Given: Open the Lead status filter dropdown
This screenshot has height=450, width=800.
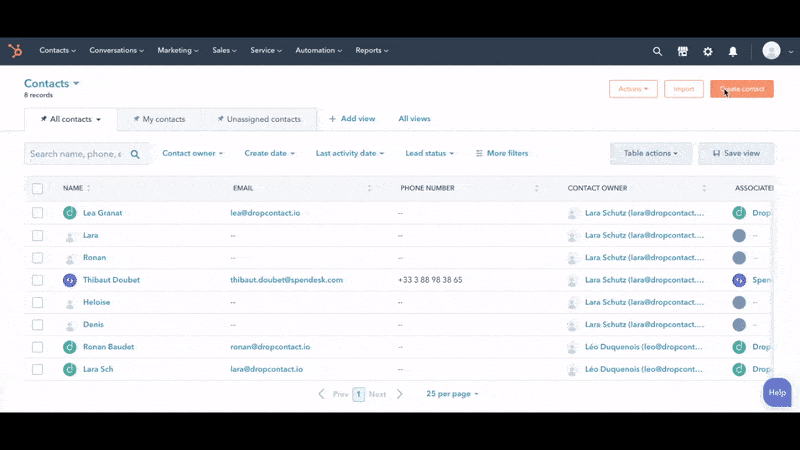Looking at the screenshot, I should click(429, 153).
